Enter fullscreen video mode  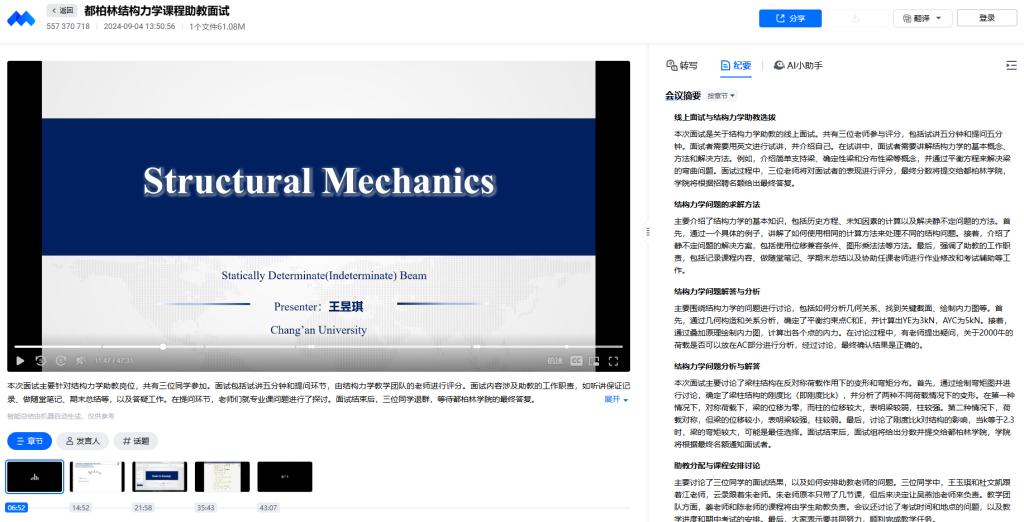coord(614,360)
